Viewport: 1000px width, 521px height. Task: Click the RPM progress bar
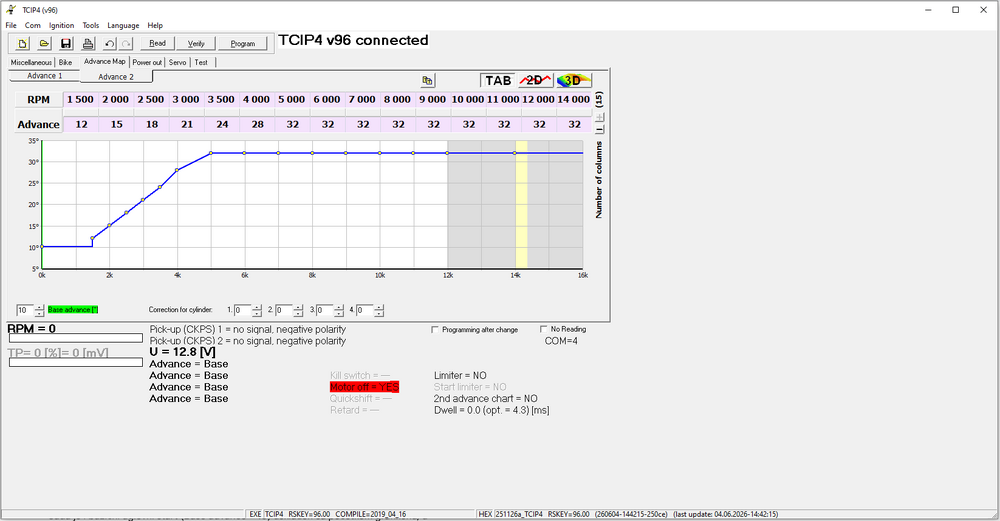tap(75, 338)
